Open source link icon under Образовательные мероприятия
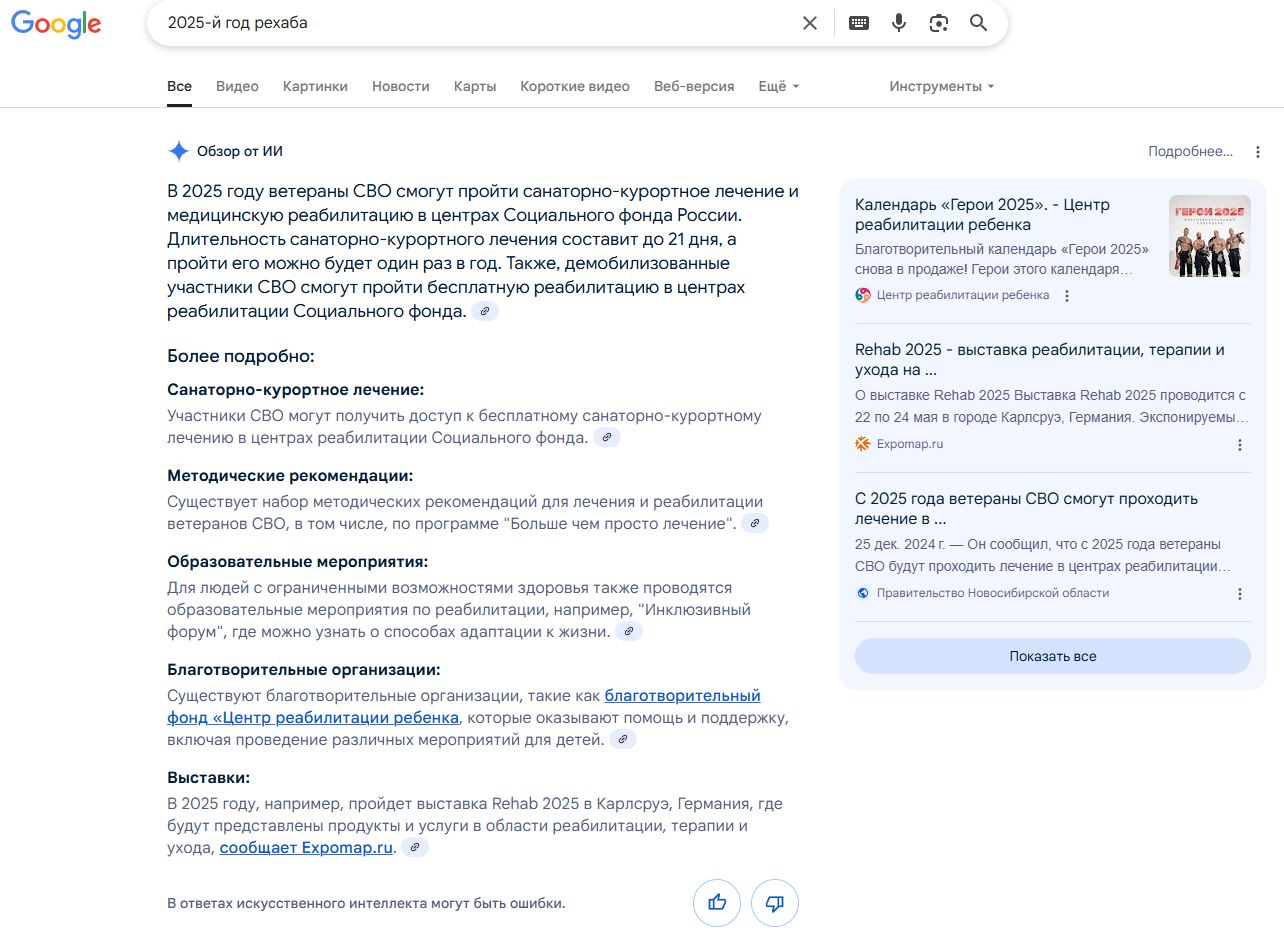This screenshot has width=1284, height=935. (628, 632)
